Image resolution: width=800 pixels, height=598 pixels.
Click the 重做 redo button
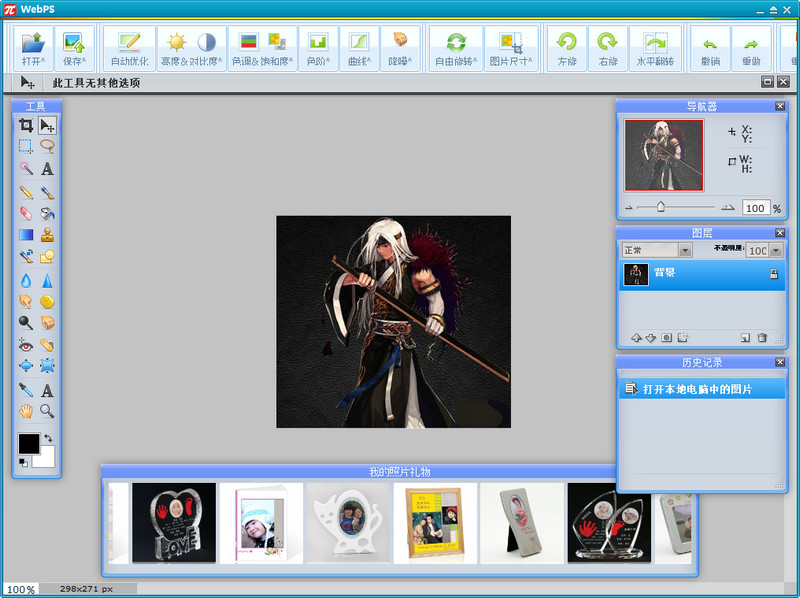(x=751, y=49)
